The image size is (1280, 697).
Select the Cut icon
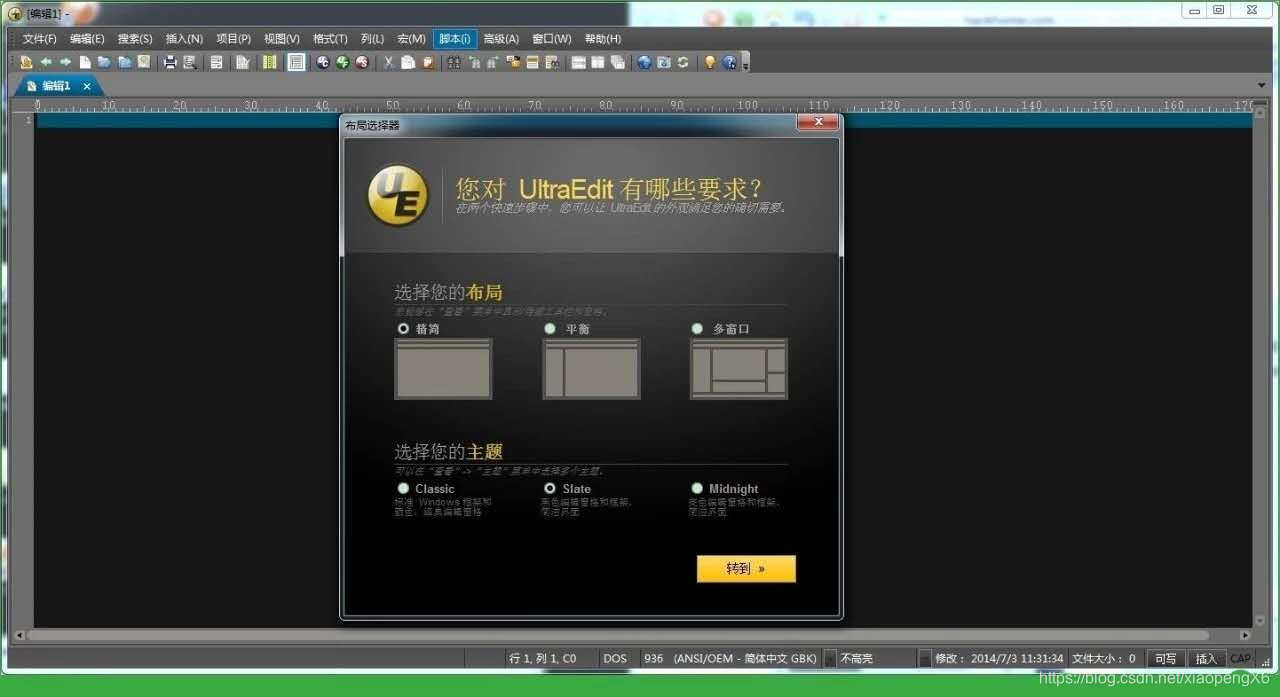point(388,62)
